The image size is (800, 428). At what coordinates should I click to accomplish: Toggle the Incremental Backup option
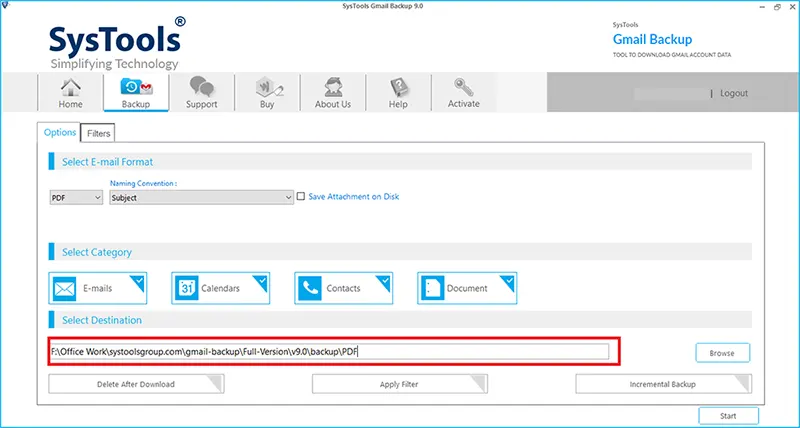tap(663, 384)
